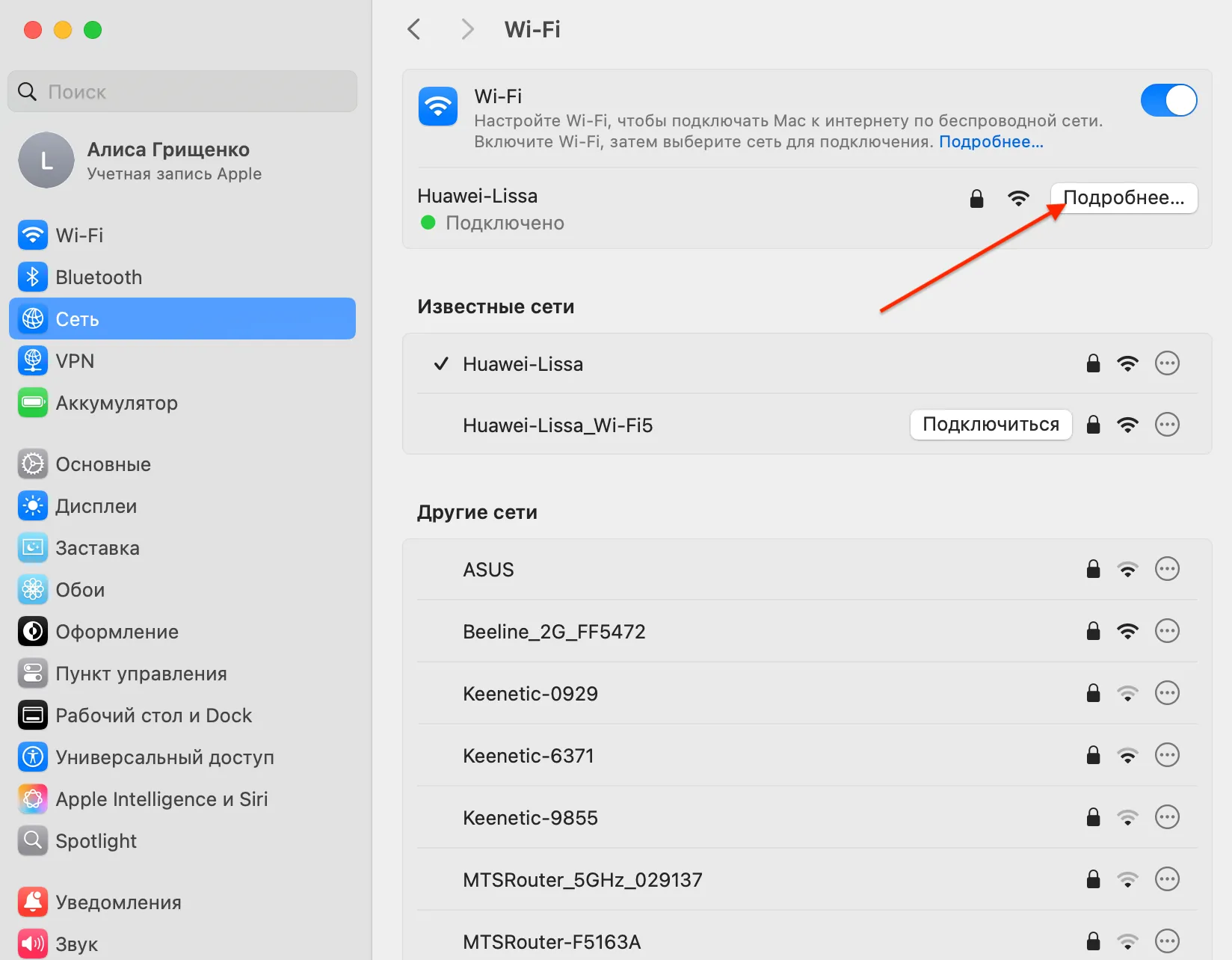Click the Звук speaker icon
The image size is (1232, 960).
tap(33, 944)
